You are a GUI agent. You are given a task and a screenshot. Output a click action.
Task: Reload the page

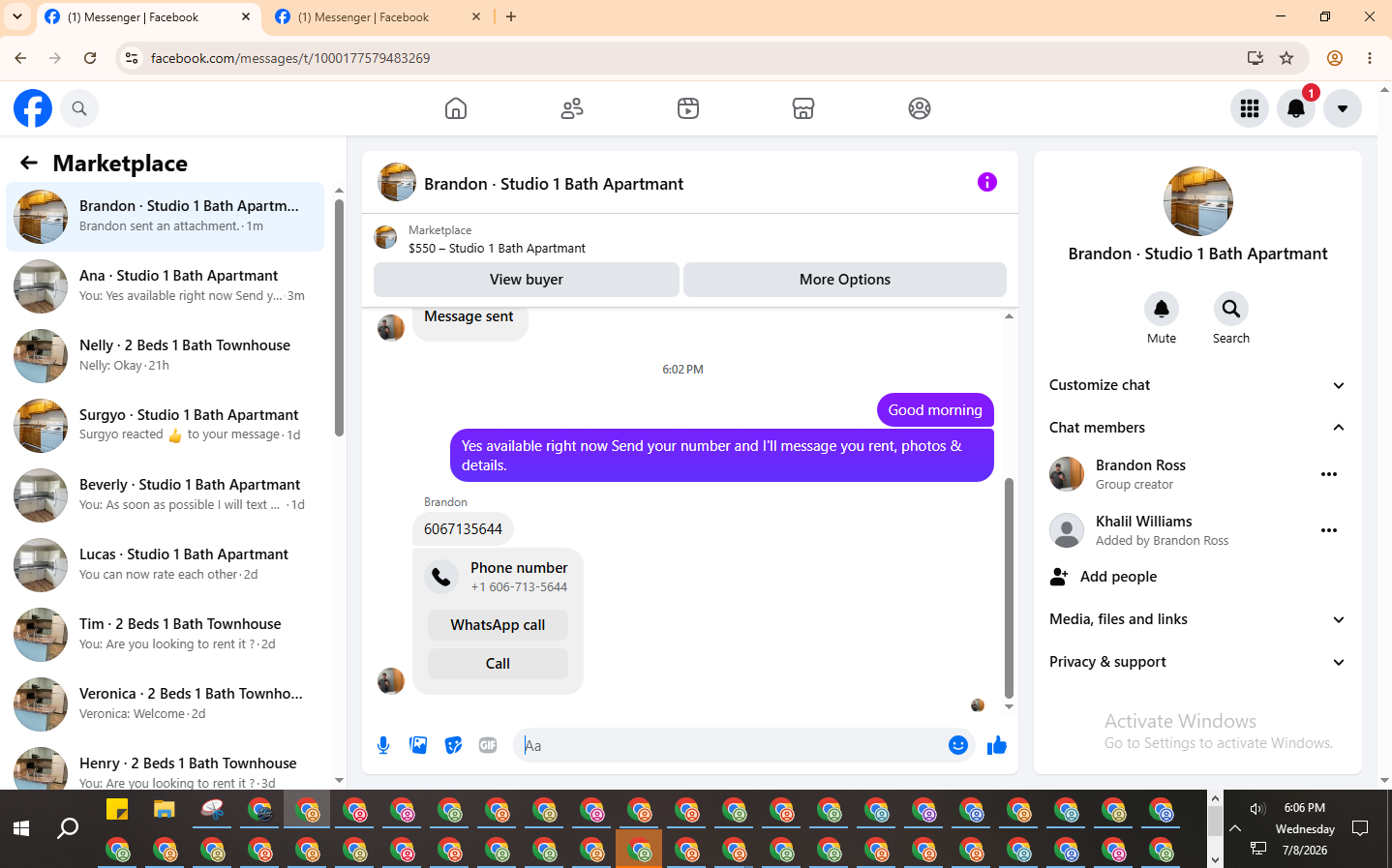click(90, 58)
